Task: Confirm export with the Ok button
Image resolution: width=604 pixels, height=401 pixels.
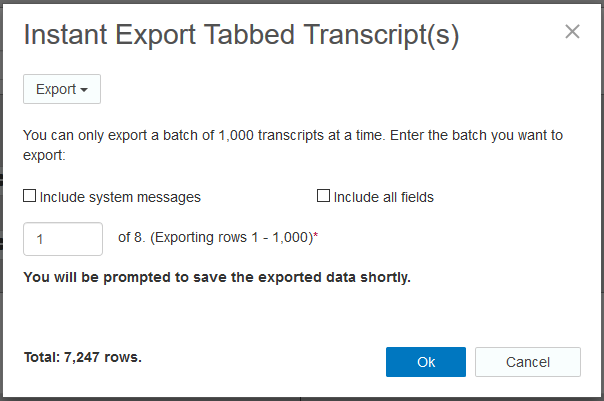Action: (x=425, y=362)
